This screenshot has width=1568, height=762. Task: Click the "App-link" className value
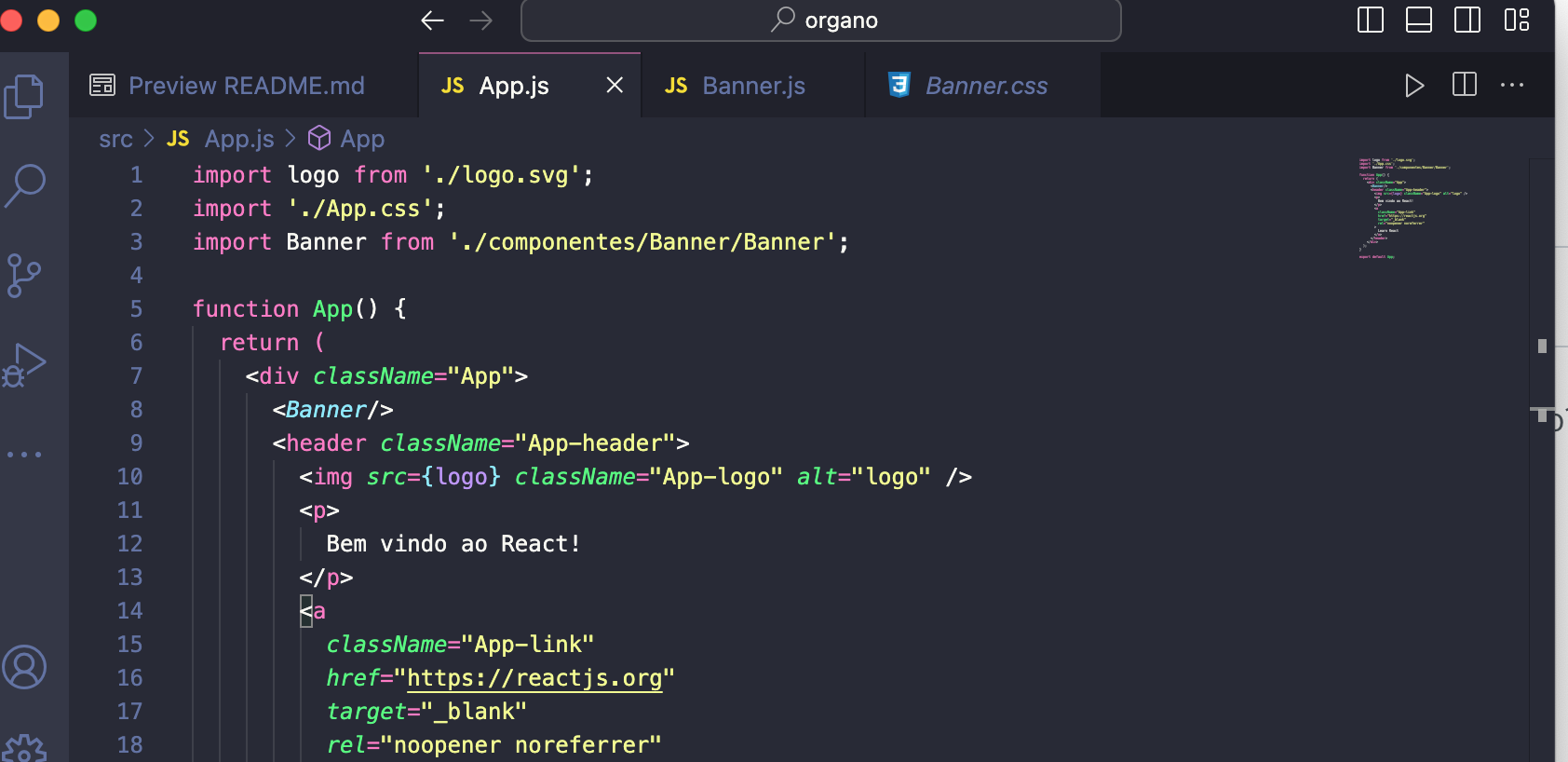tap(528, 645)
